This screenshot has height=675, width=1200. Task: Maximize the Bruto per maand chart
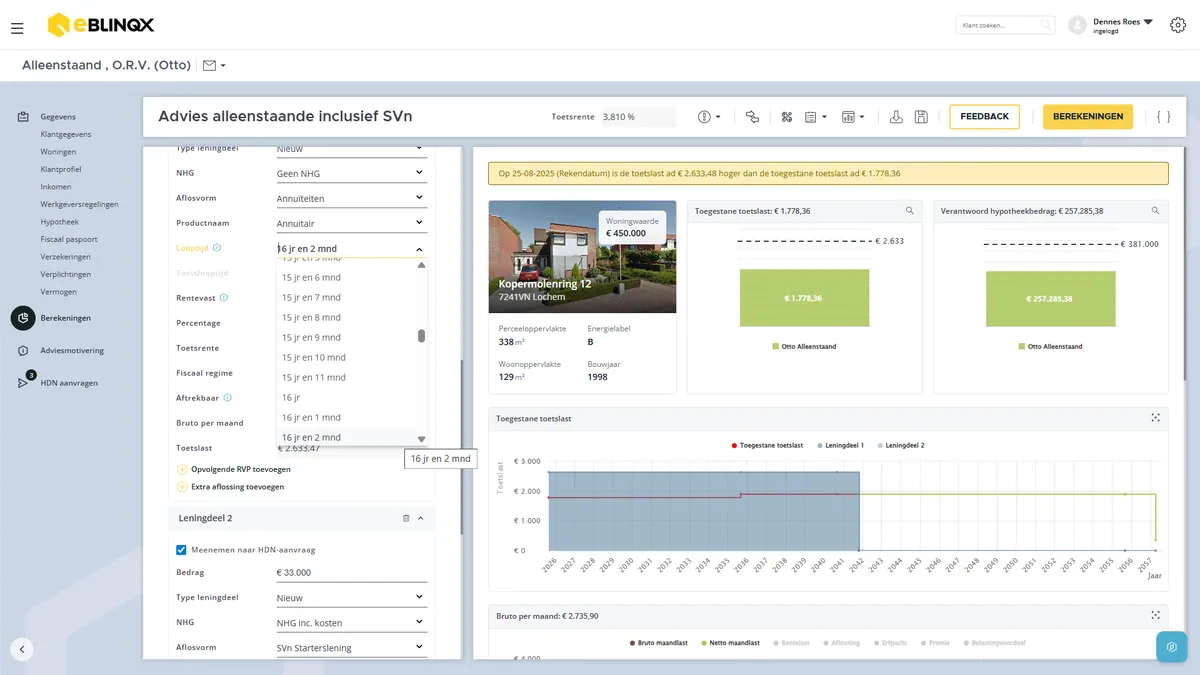click(1155, 616)
